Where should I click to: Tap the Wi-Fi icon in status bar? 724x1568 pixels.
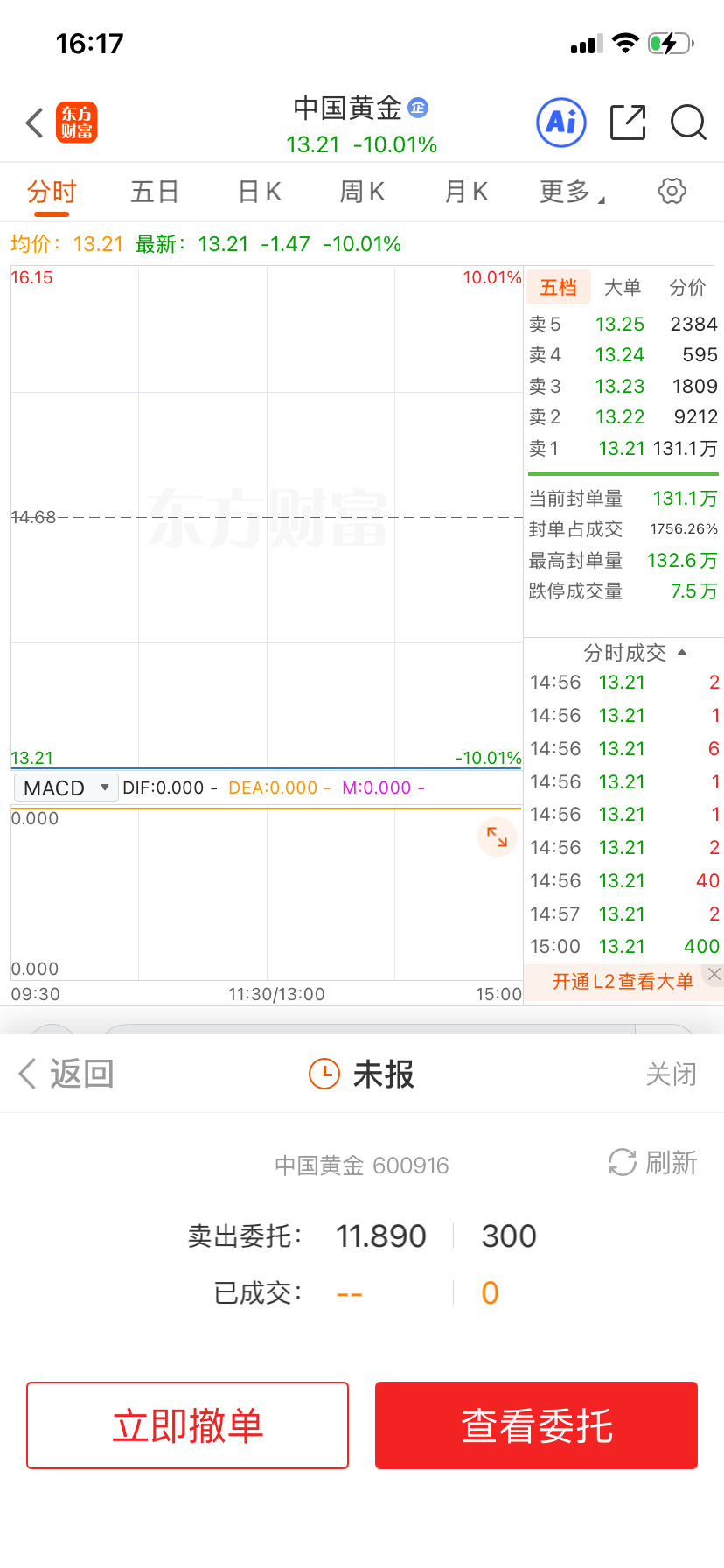(x=625, y=43)
